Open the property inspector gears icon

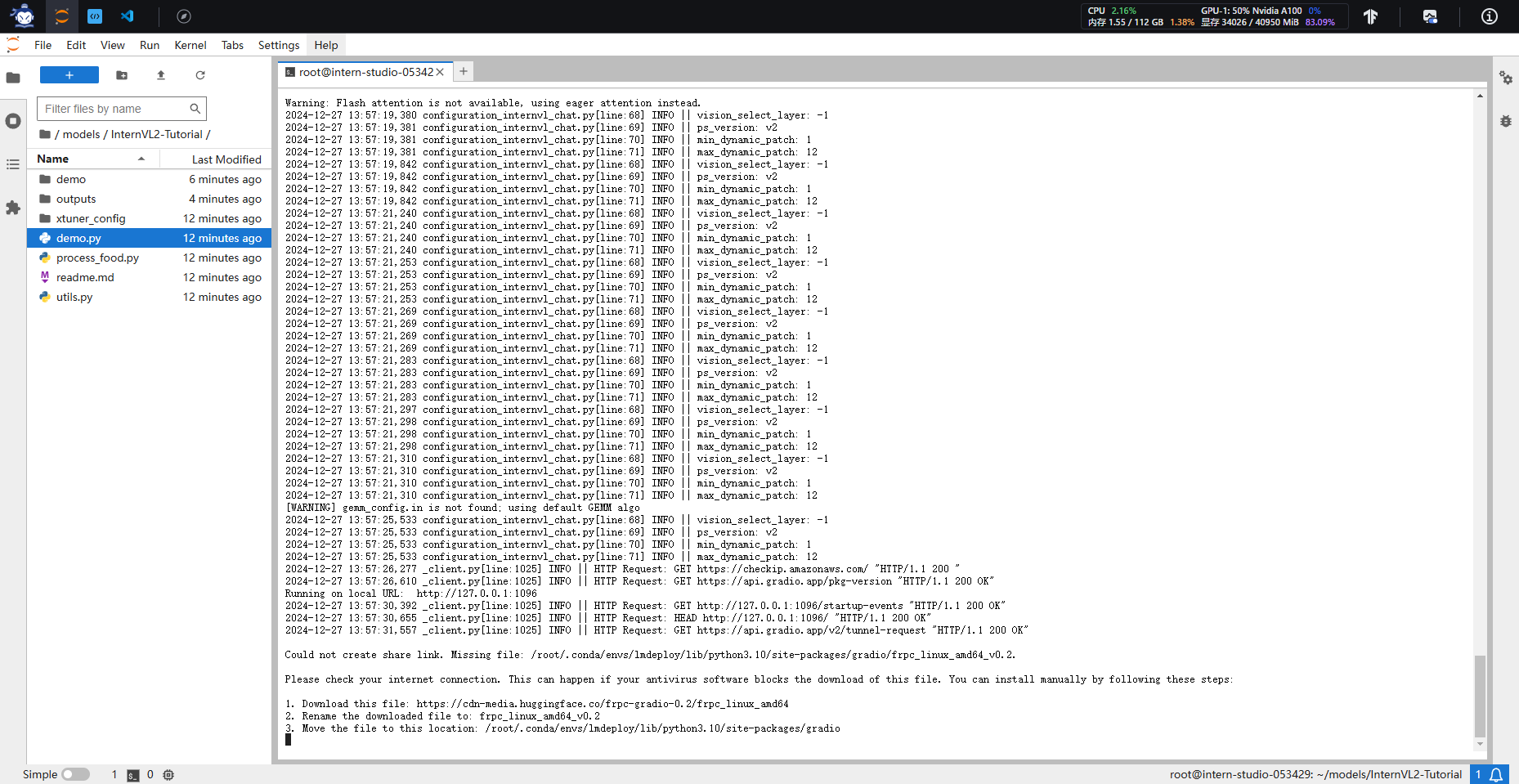tap(1506, 78)
